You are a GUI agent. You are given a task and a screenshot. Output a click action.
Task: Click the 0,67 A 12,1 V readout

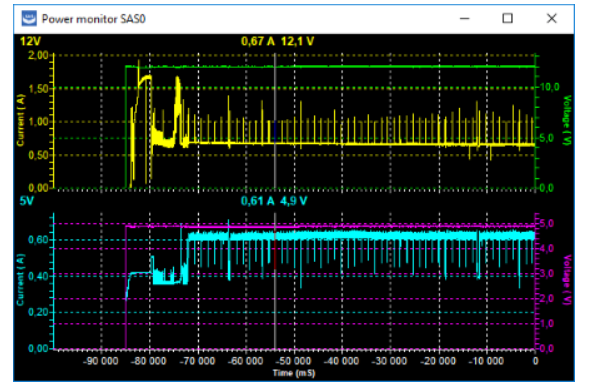(278, 41)
